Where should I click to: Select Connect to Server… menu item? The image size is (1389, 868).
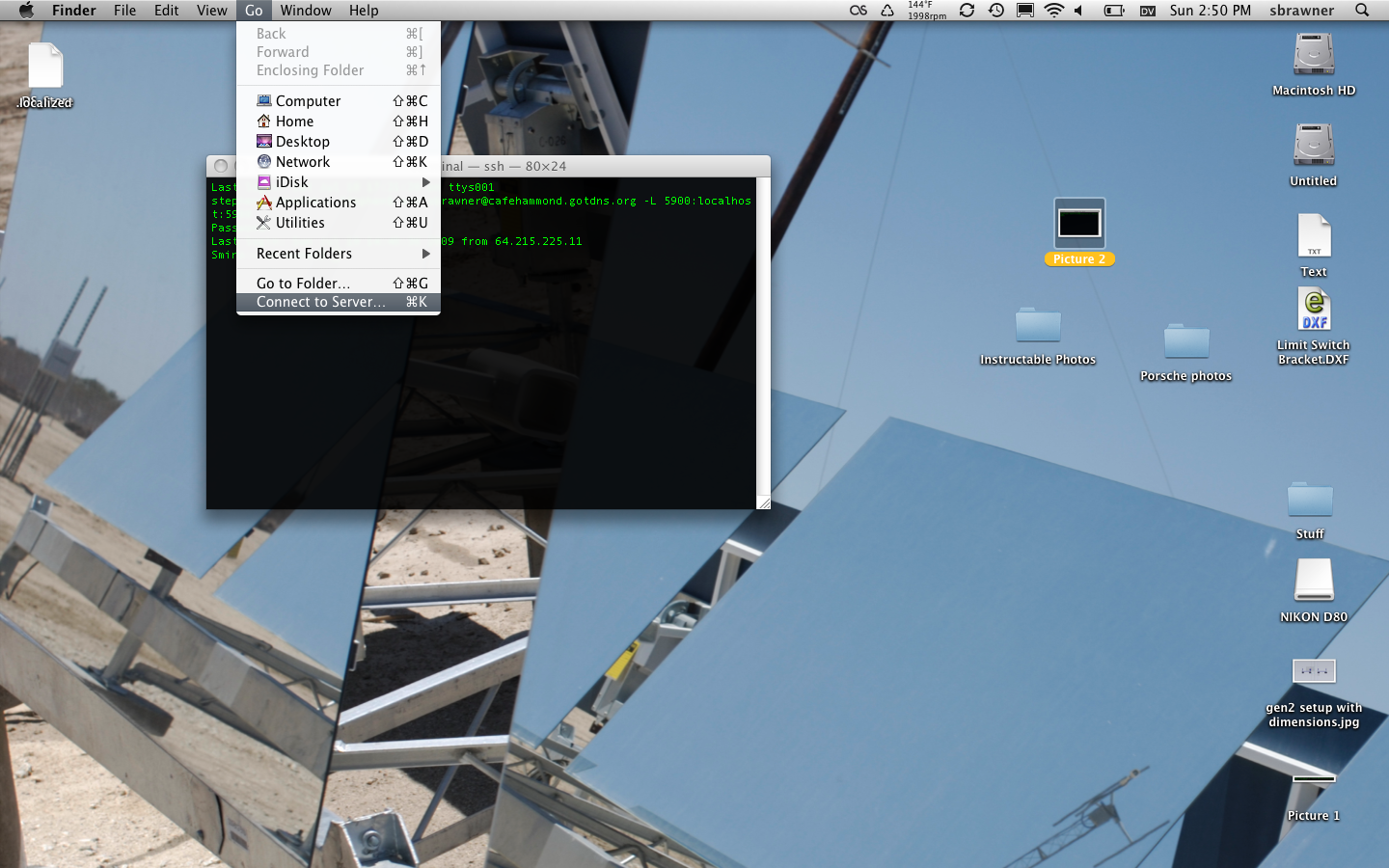point(339,302)
